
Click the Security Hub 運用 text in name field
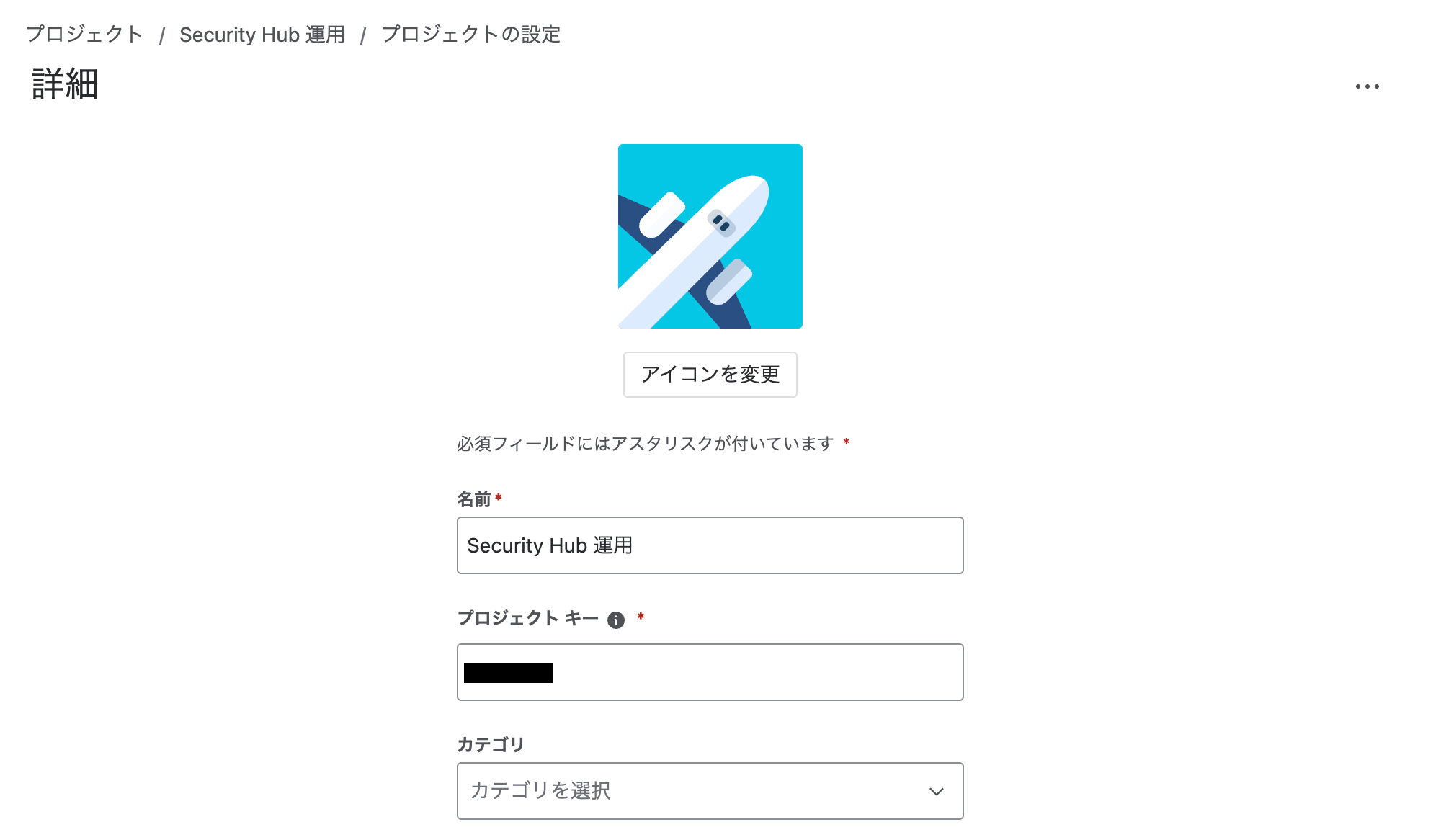(550, 545)
